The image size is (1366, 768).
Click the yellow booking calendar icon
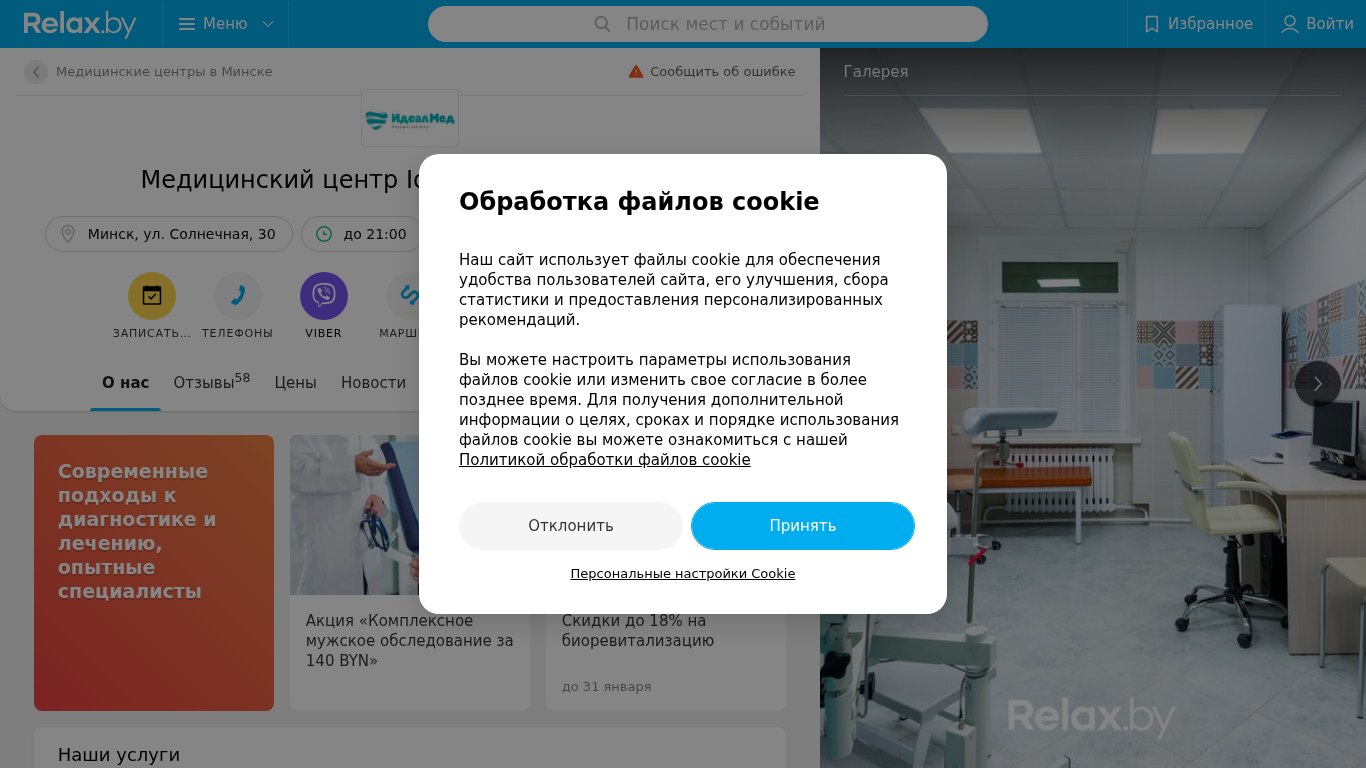(152, 296)
